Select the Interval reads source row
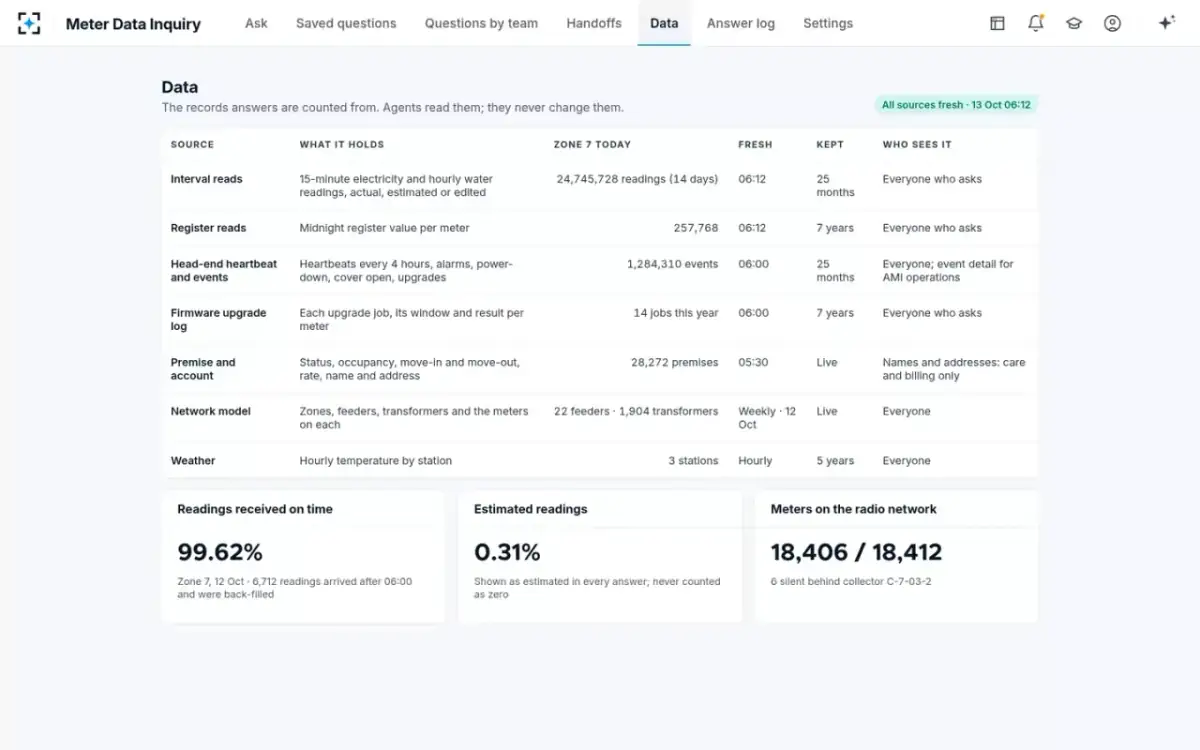 (x=600, y=185)
